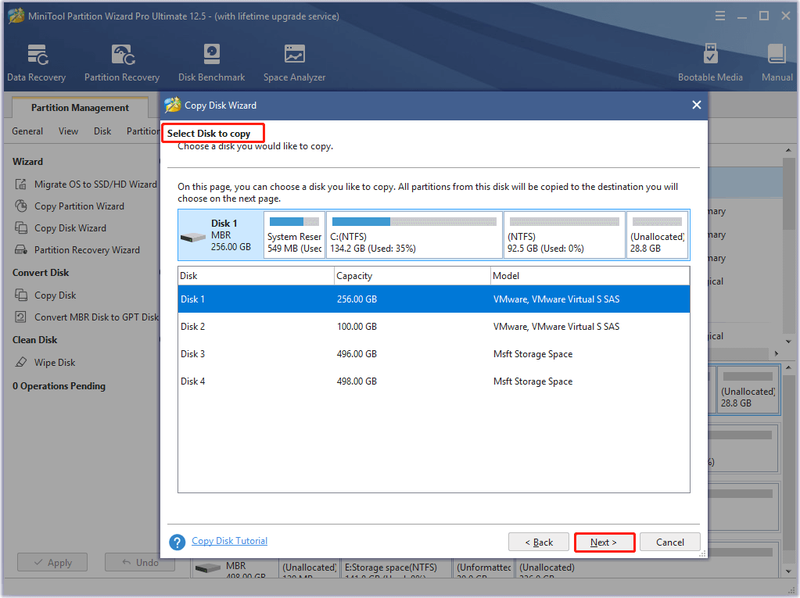
Task: Open the Data Recovery tool icon
Action: pos(37,55)
